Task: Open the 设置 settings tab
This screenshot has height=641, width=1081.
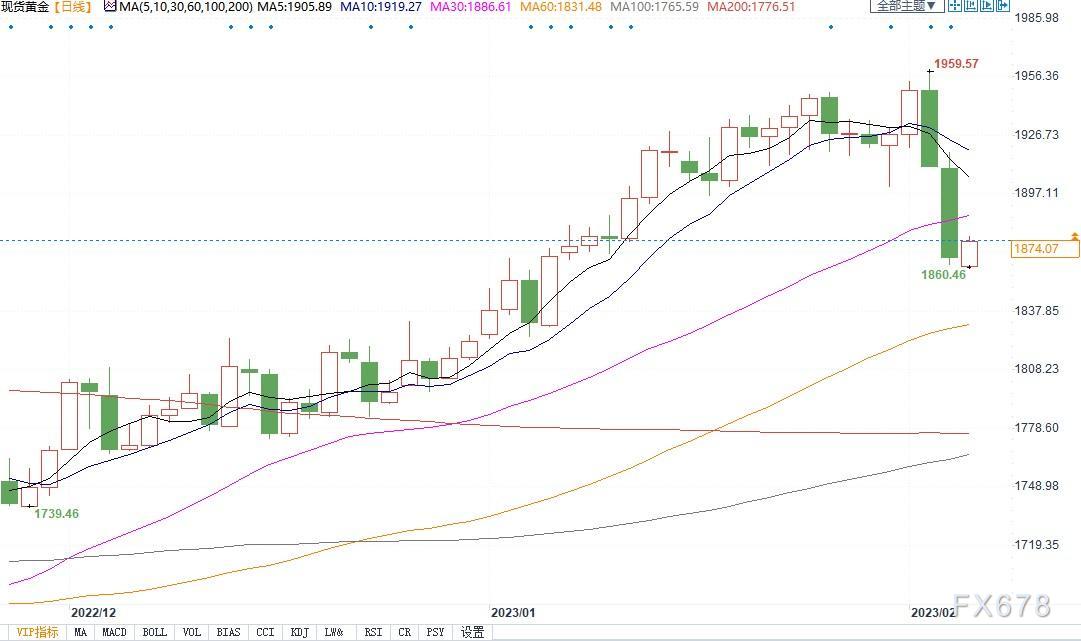Action: click(x=472, y=632)
